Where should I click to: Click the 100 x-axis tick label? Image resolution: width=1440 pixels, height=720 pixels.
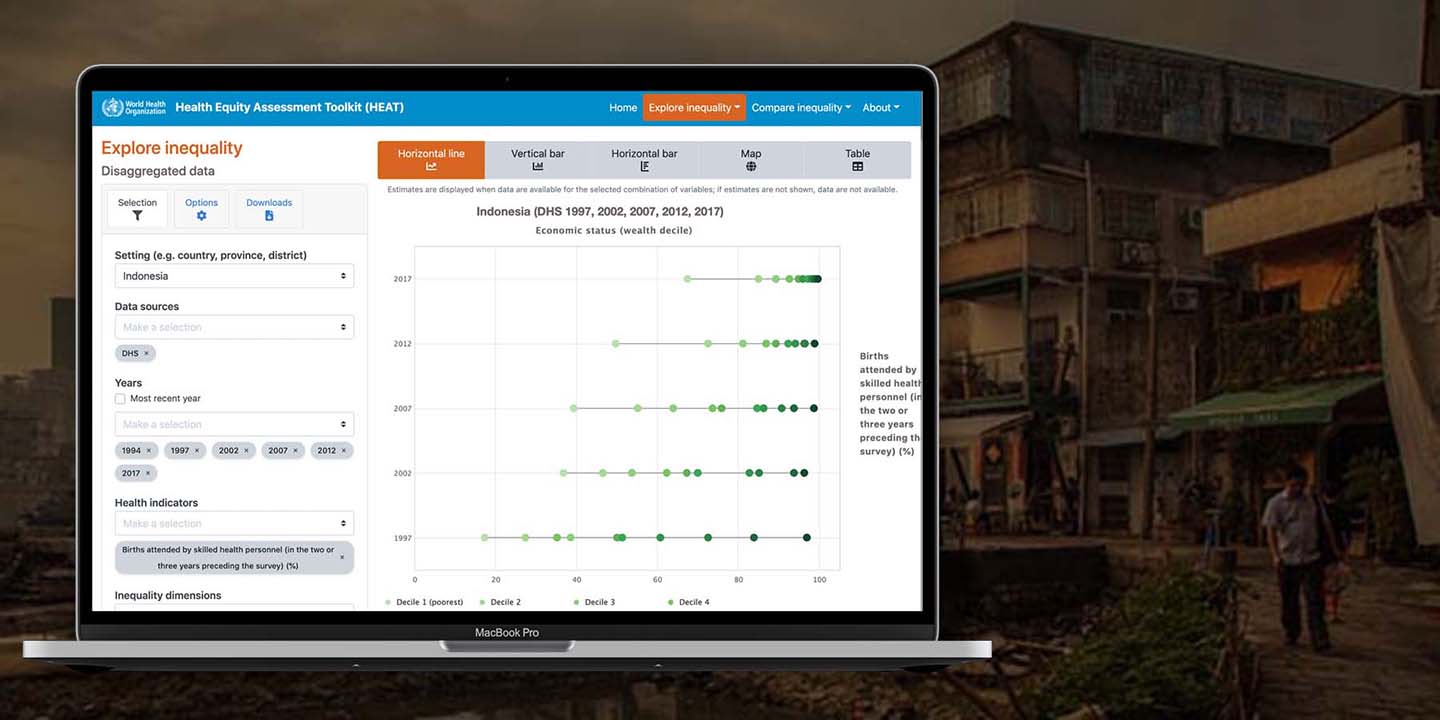pos(820,579)
